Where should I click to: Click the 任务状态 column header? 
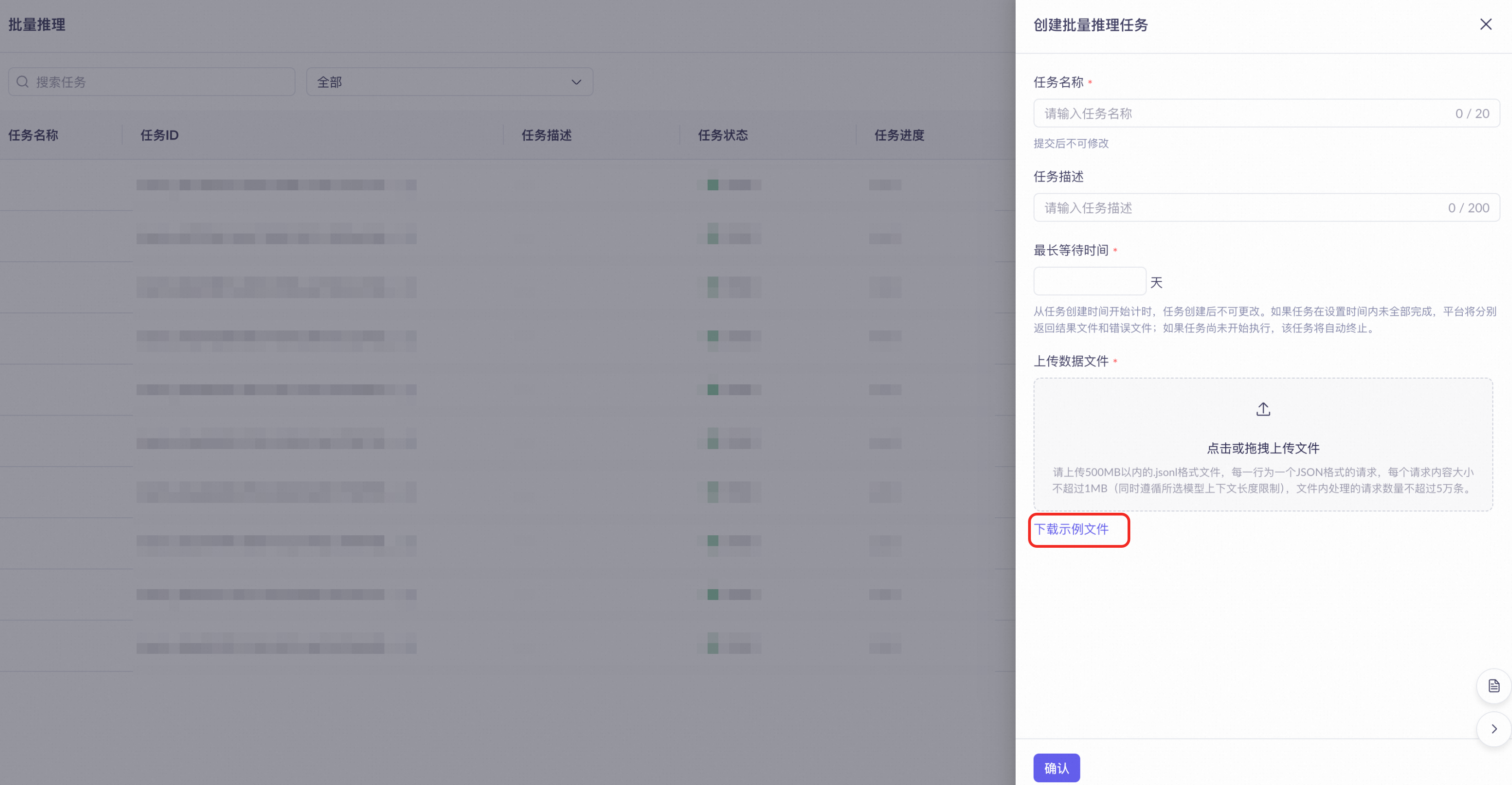(722, 135)
